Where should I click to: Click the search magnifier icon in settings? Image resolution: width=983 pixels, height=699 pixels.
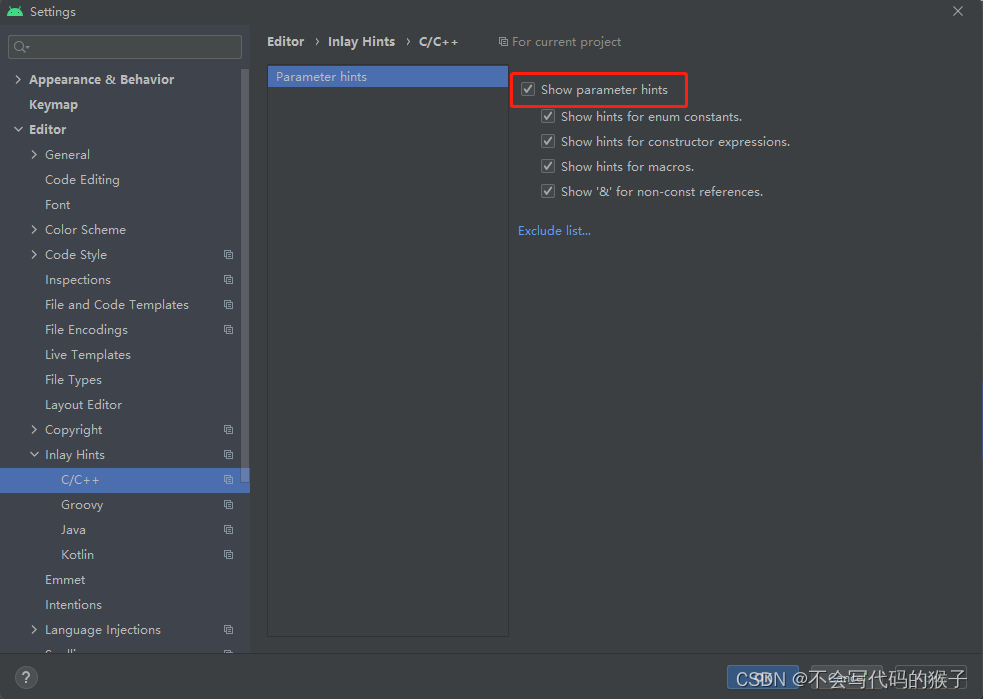click(21, 47)
